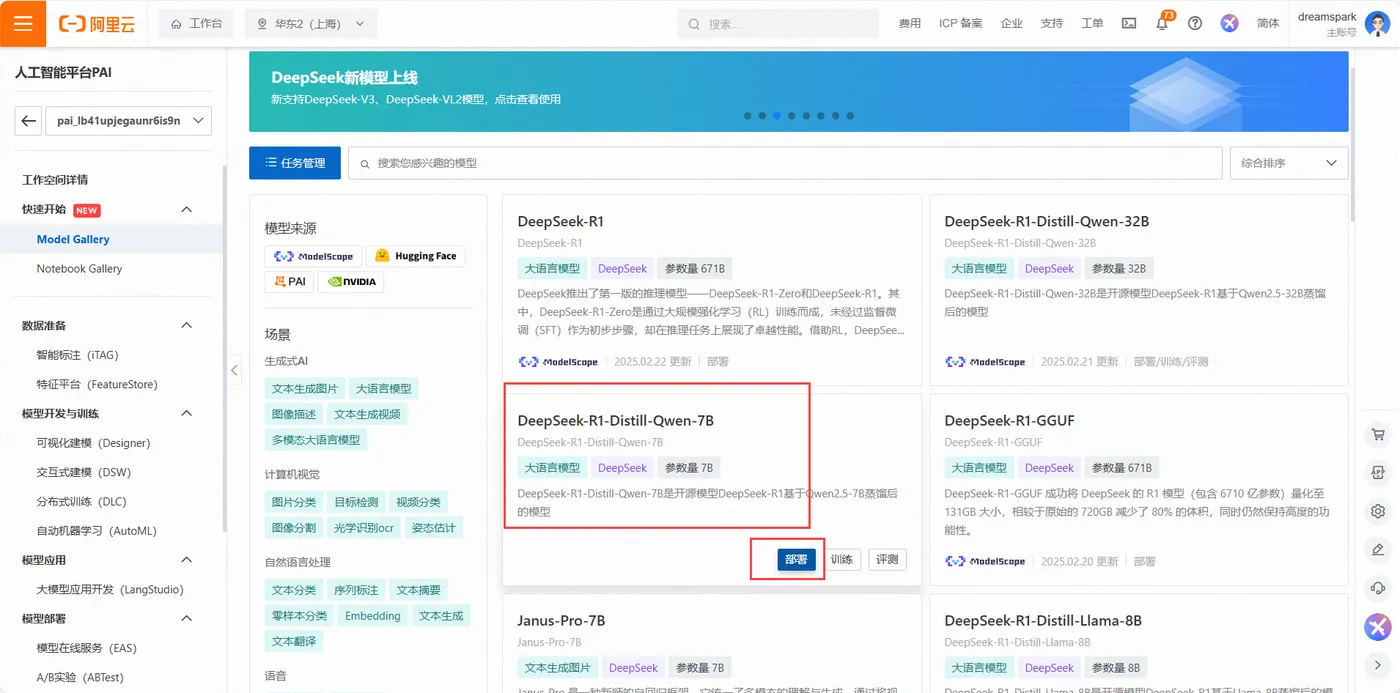This screenshot has width=1400, height=693.
Task: Expand the right sidebar arrow icon
Action: [x=1378, y=665]
